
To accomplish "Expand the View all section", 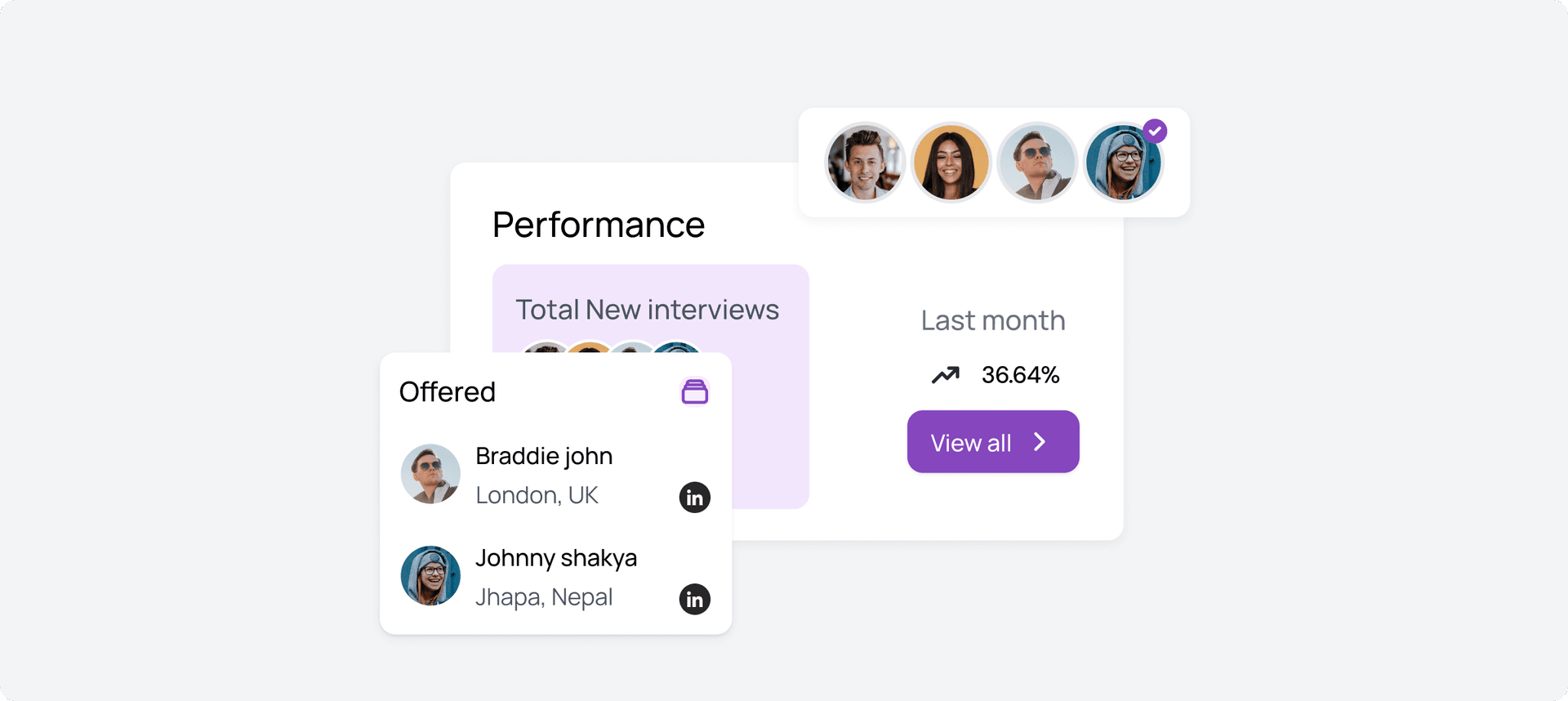I will coord(992,441).
